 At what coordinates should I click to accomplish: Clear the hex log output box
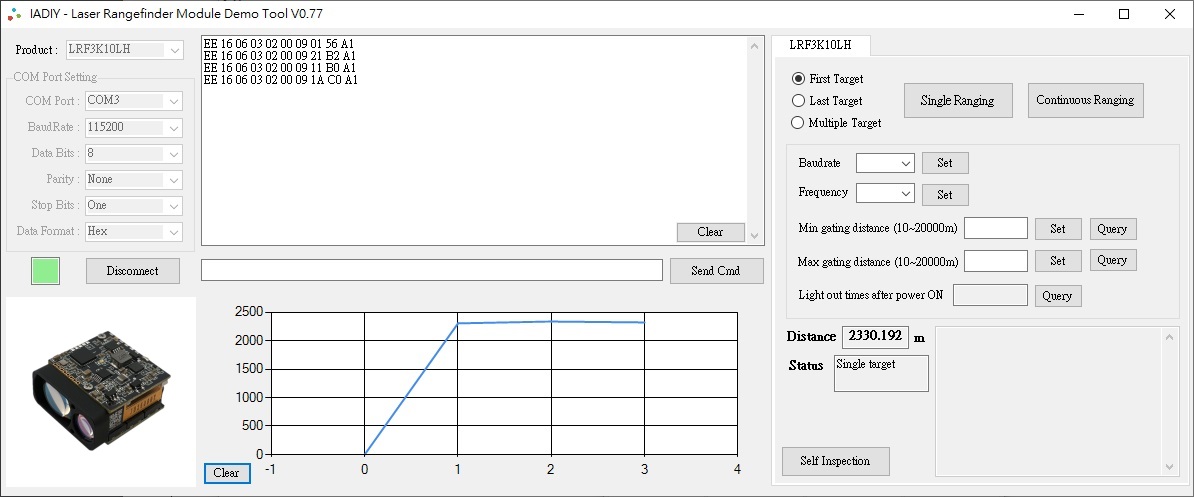coord(710,232)
